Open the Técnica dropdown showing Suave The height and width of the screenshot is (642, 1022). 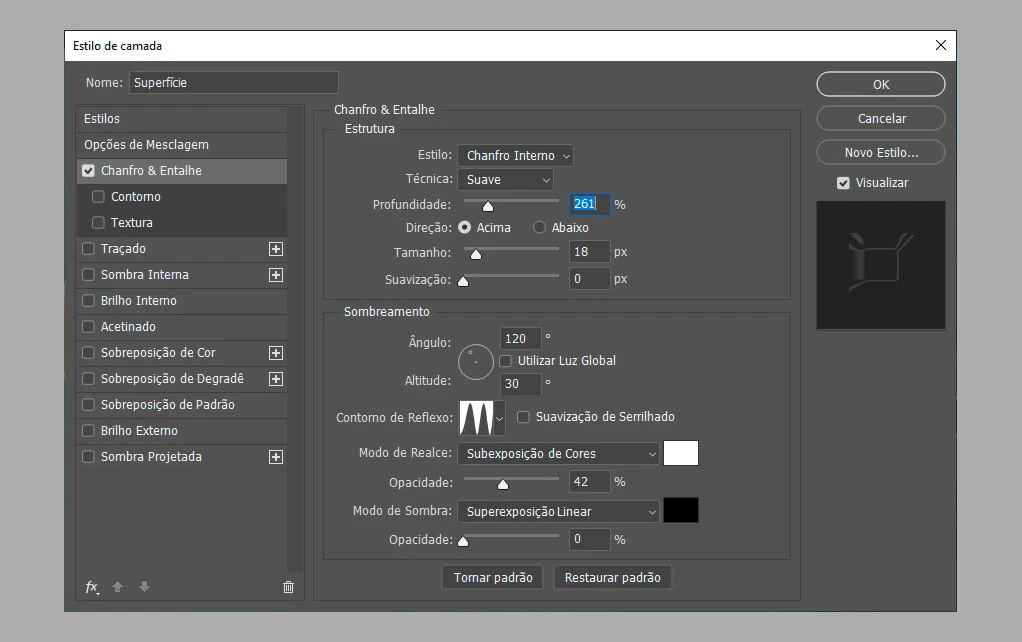tap(505, 179)
